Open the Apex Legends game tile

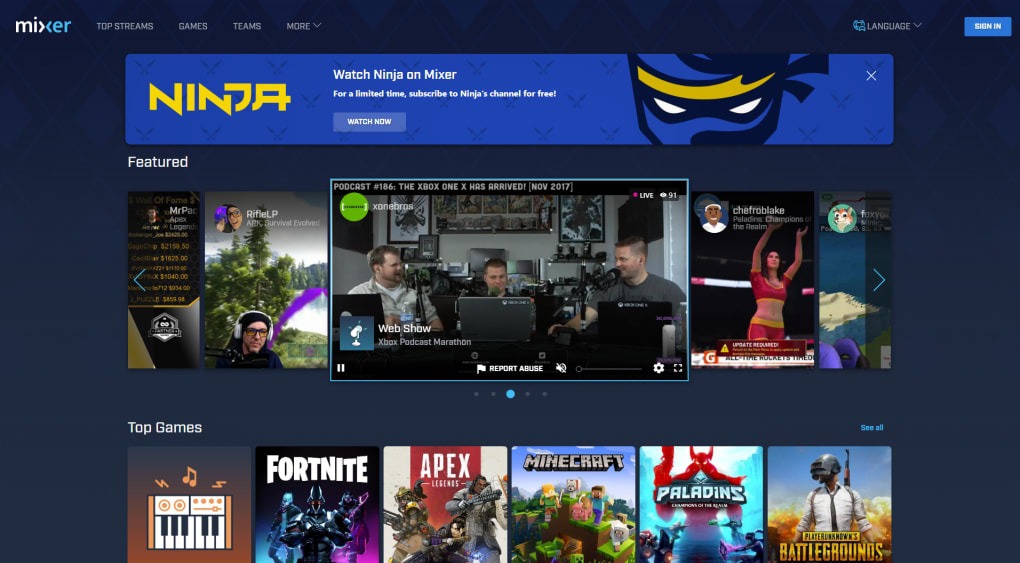click(445, 504)
